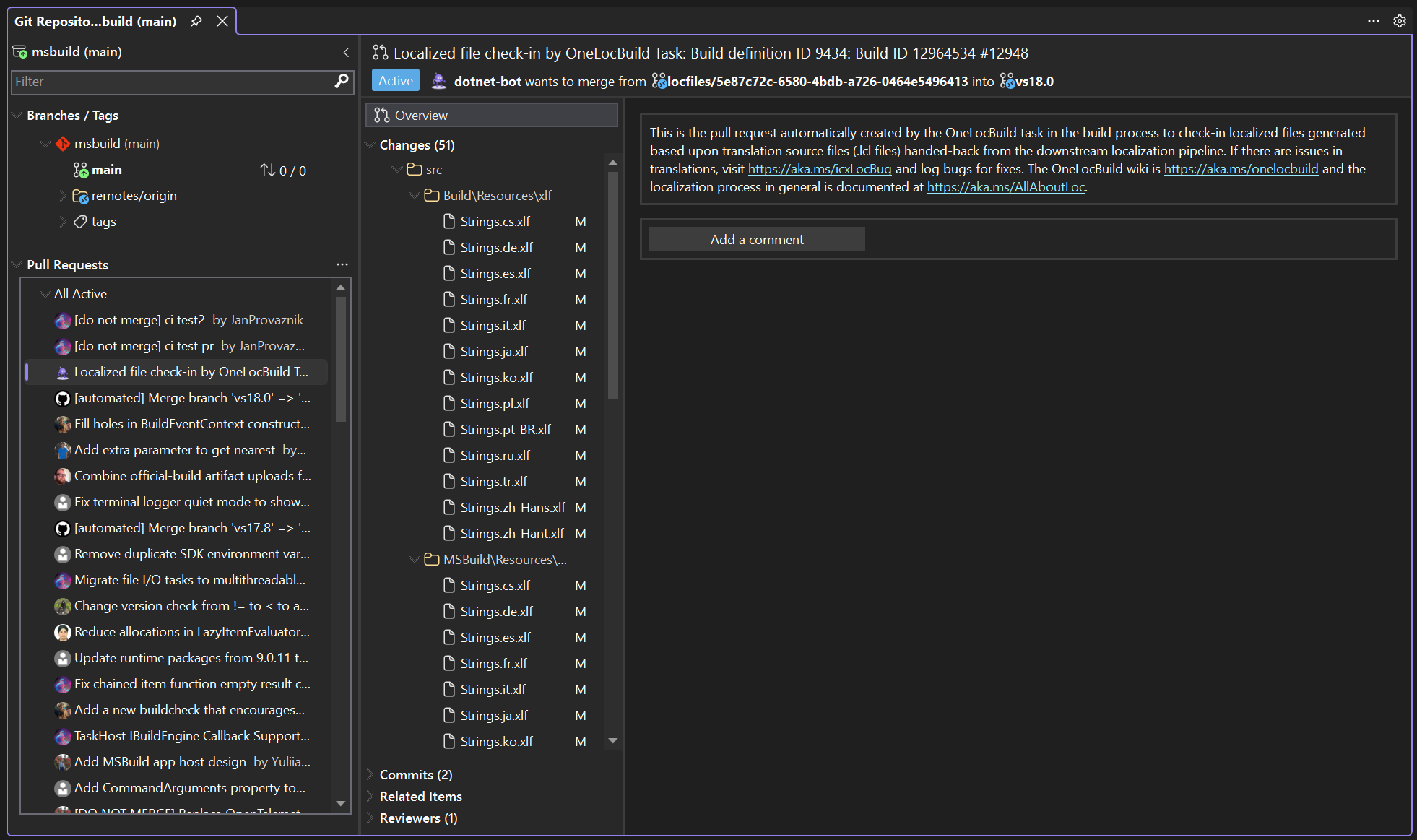Collapse the left panel with the arrow
1417x840 pixels.
point(346,52)
